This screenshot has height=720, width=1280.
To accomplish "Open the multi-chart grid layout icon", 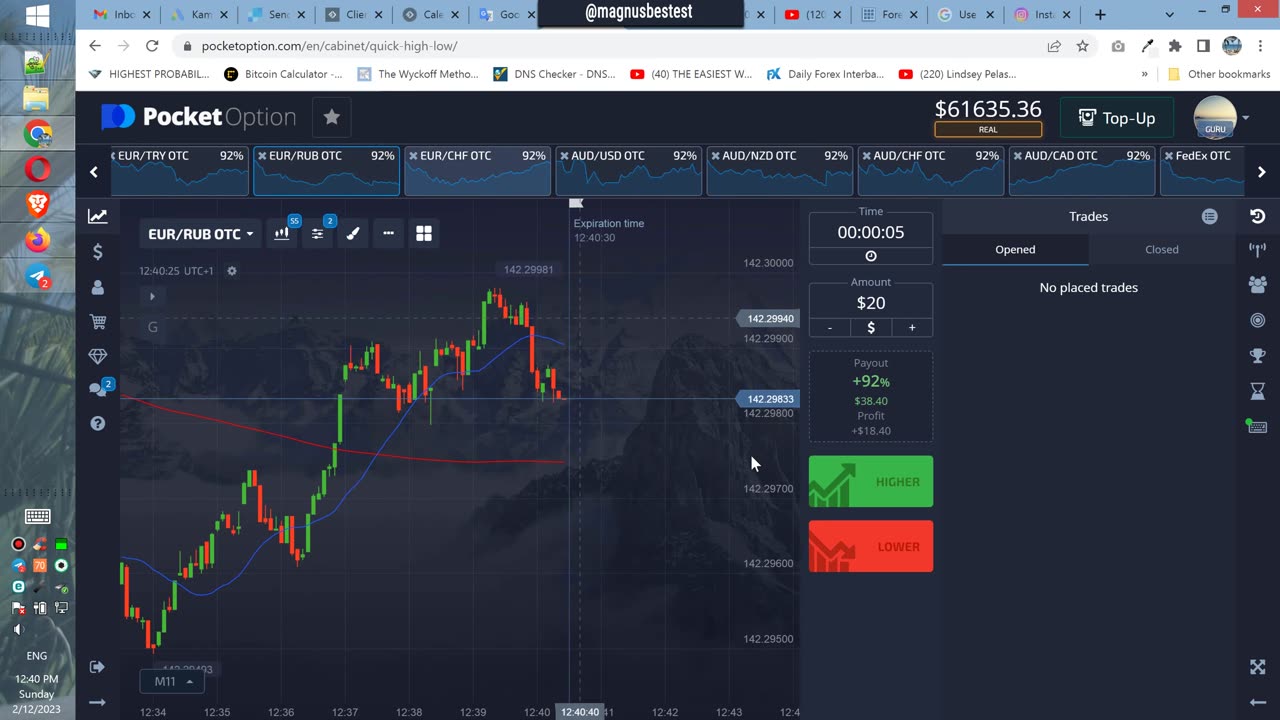I will [424, 233].
